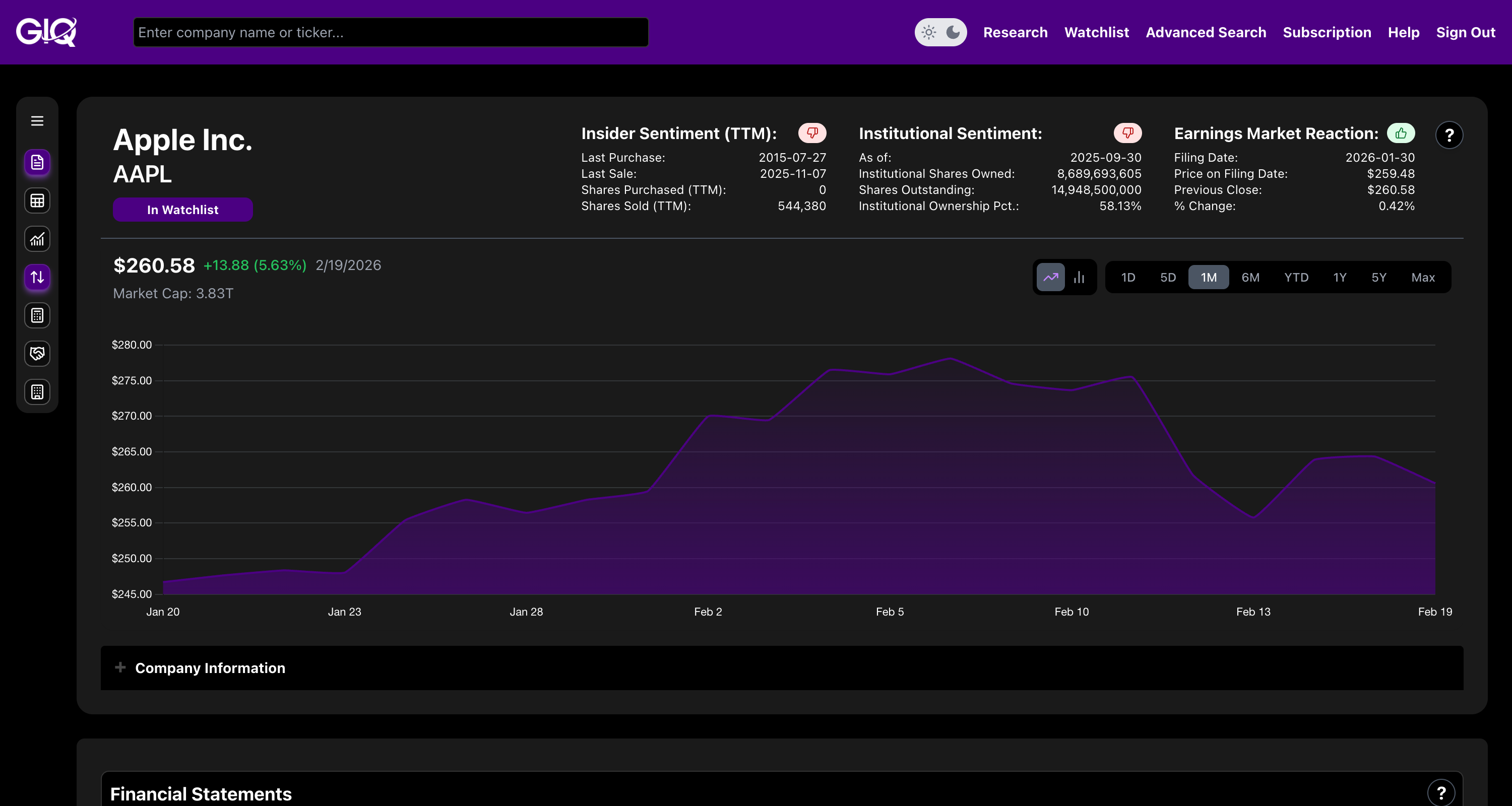Open the building icon in sidebar

(37, 392)
